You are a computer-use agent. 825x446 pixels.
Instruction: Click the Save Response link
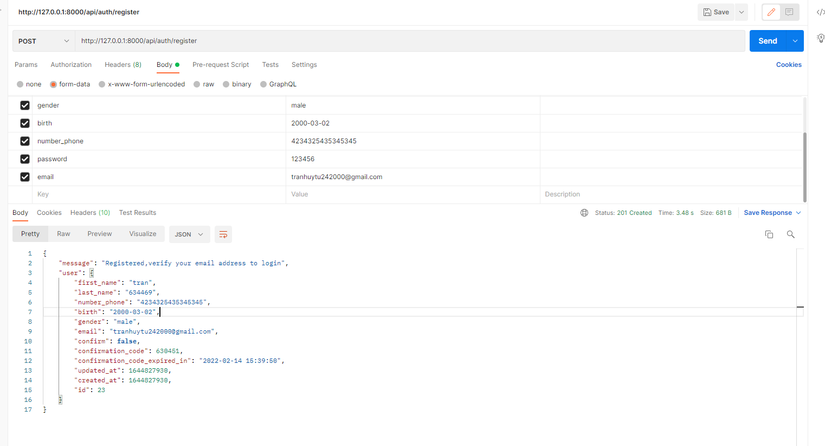tap(768, 213)
